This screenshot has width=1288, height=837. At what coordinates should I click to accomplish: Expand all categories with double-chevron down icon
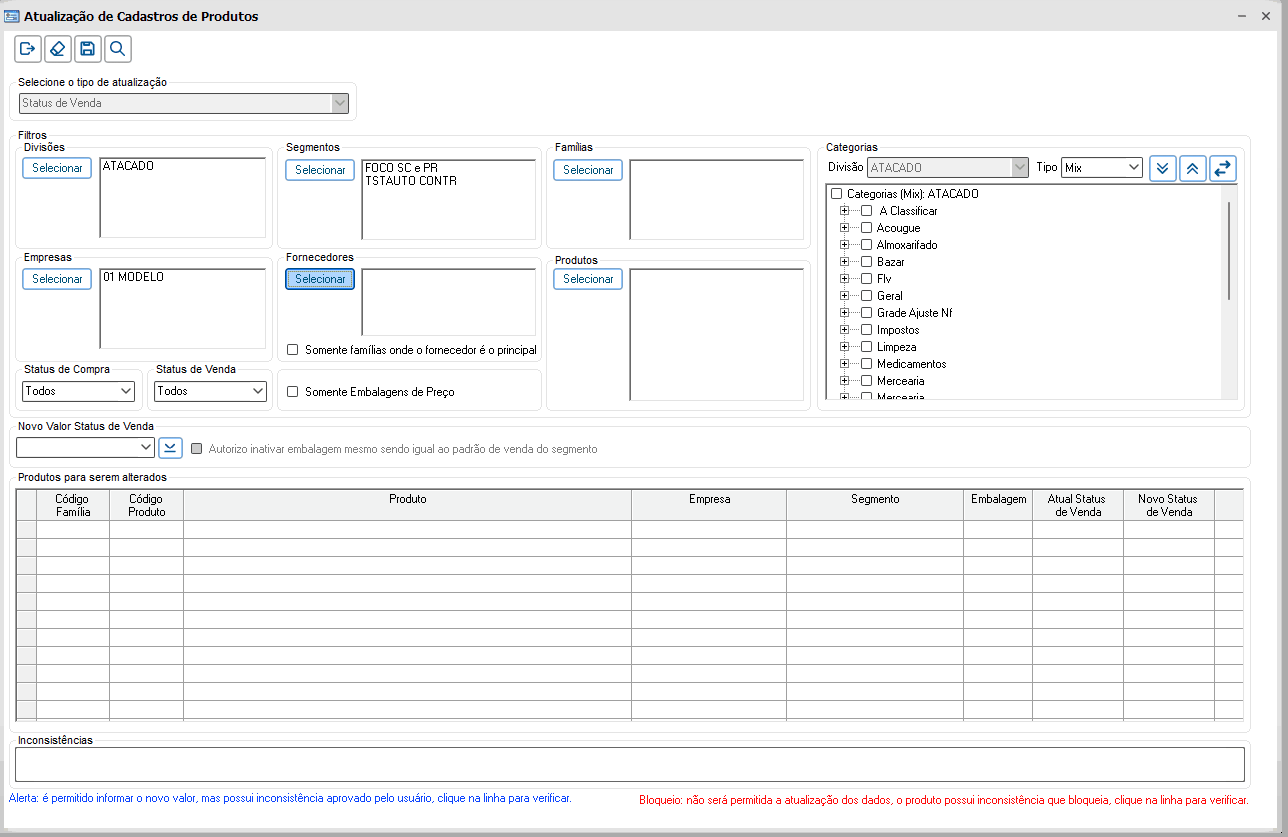[1162, 168]
